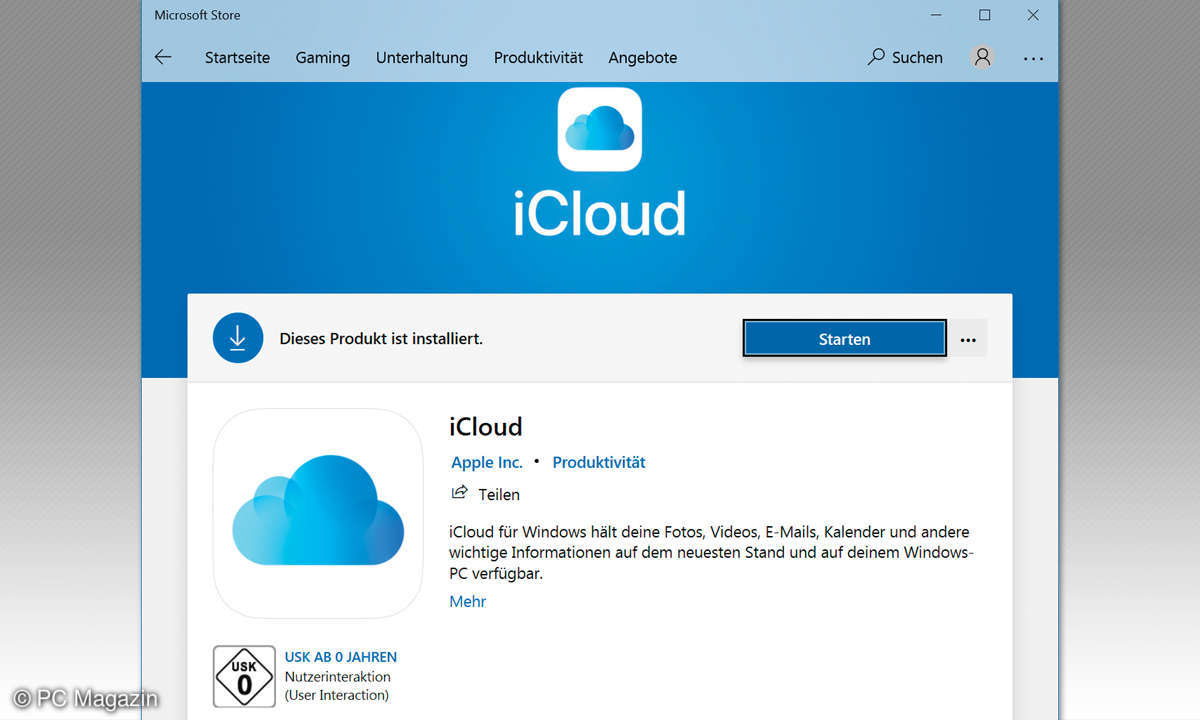Switch to the Gaming tab
1200x720 pixels.
(x=323, y=58)
